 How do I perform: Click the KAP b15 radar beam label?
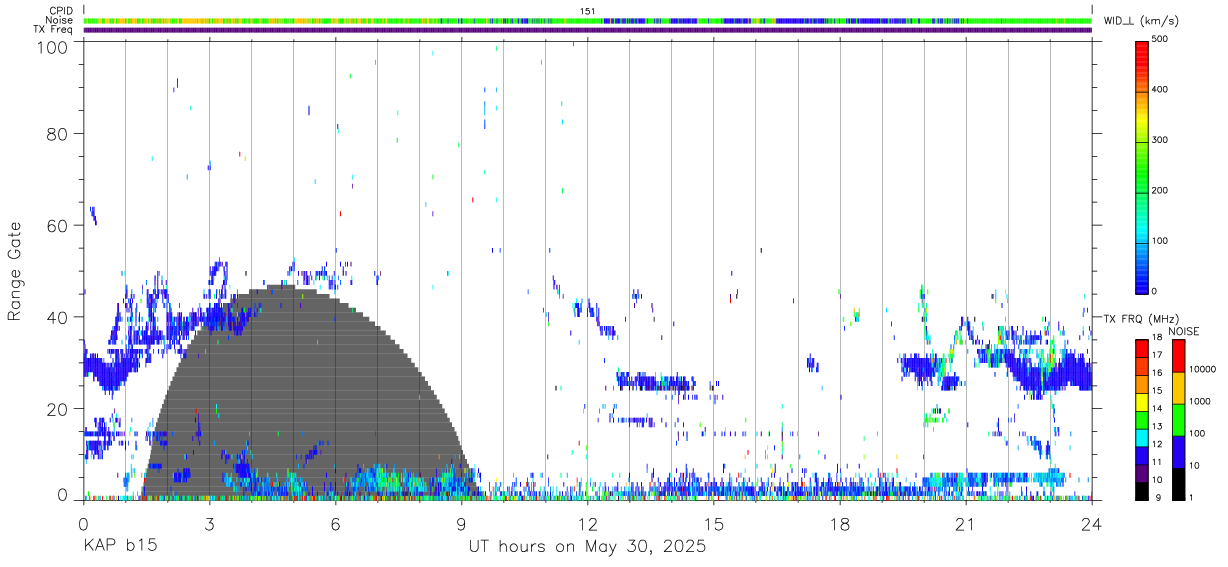coord(119,547)
